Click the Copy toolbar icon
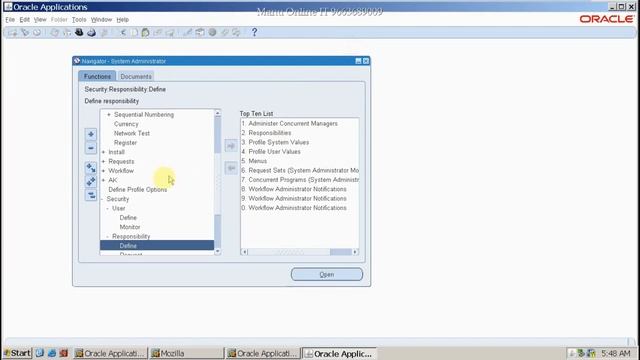The image size is (640, 360). click(x=134, y=32)
